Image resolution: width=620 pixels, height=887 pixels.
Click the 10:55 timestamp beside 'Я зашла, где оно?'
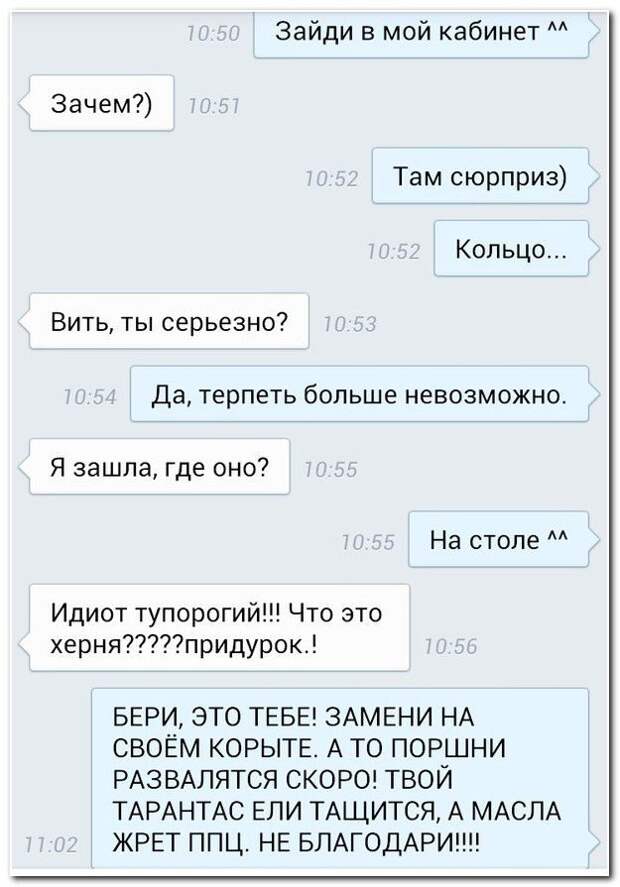[331, 470]
